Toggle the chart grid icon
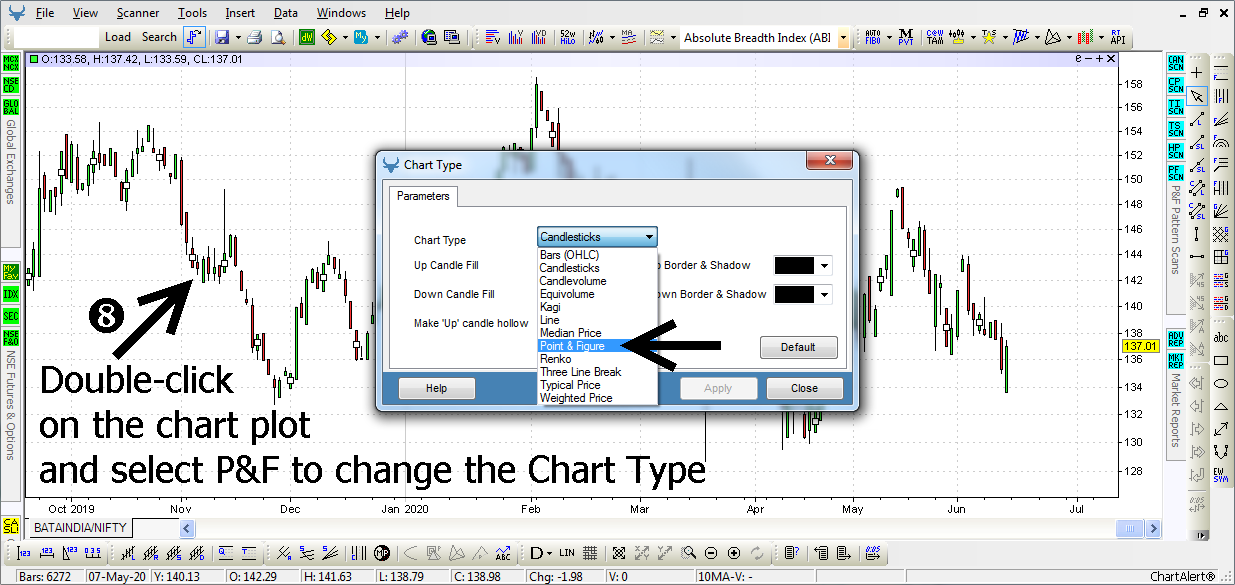Image resolution: width=1235 pixels, height=585 pixels. [590, 553]
